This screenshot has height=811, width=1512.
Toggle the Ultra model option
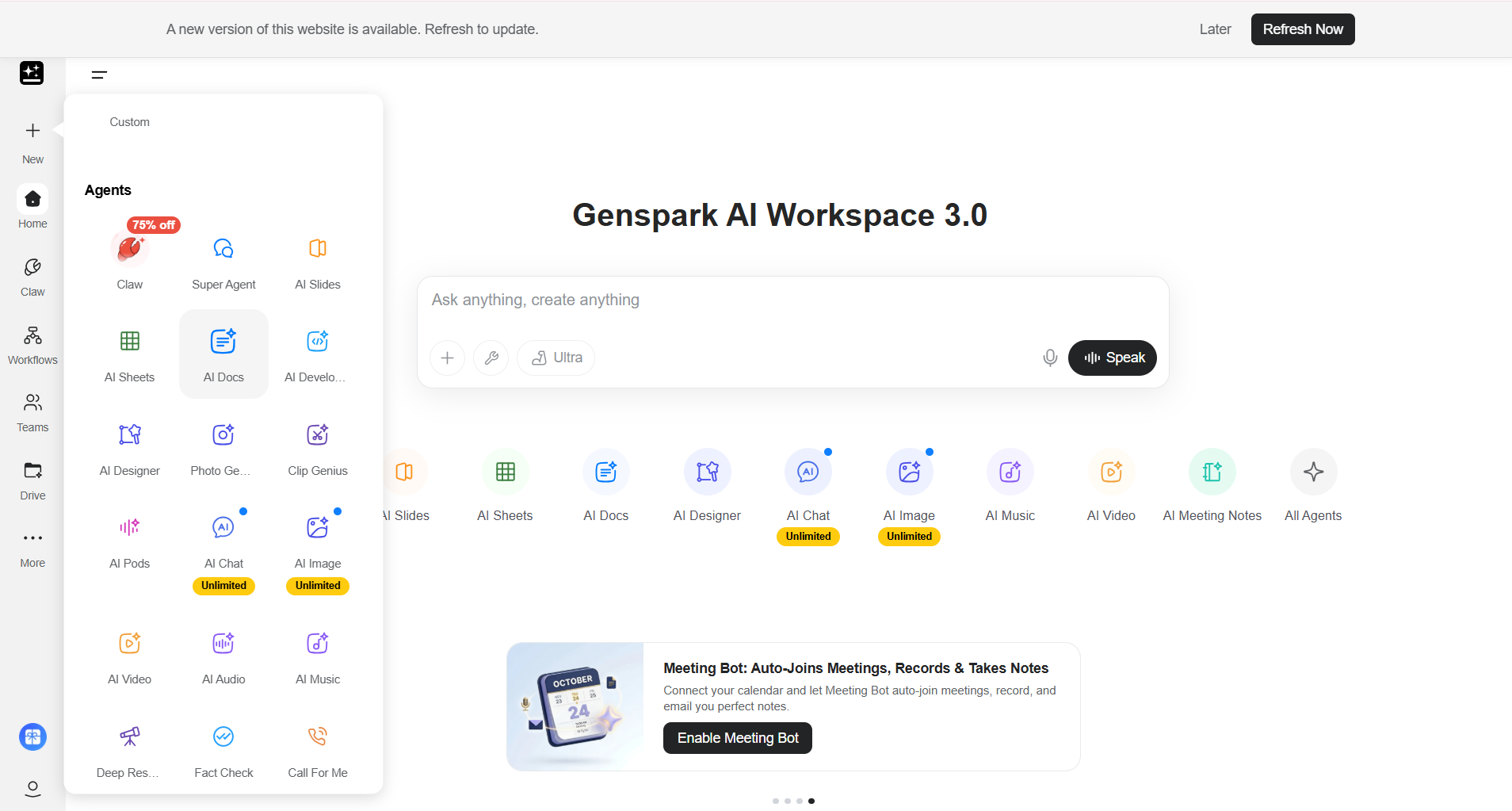pyautogui.click(x=556, y=358)
